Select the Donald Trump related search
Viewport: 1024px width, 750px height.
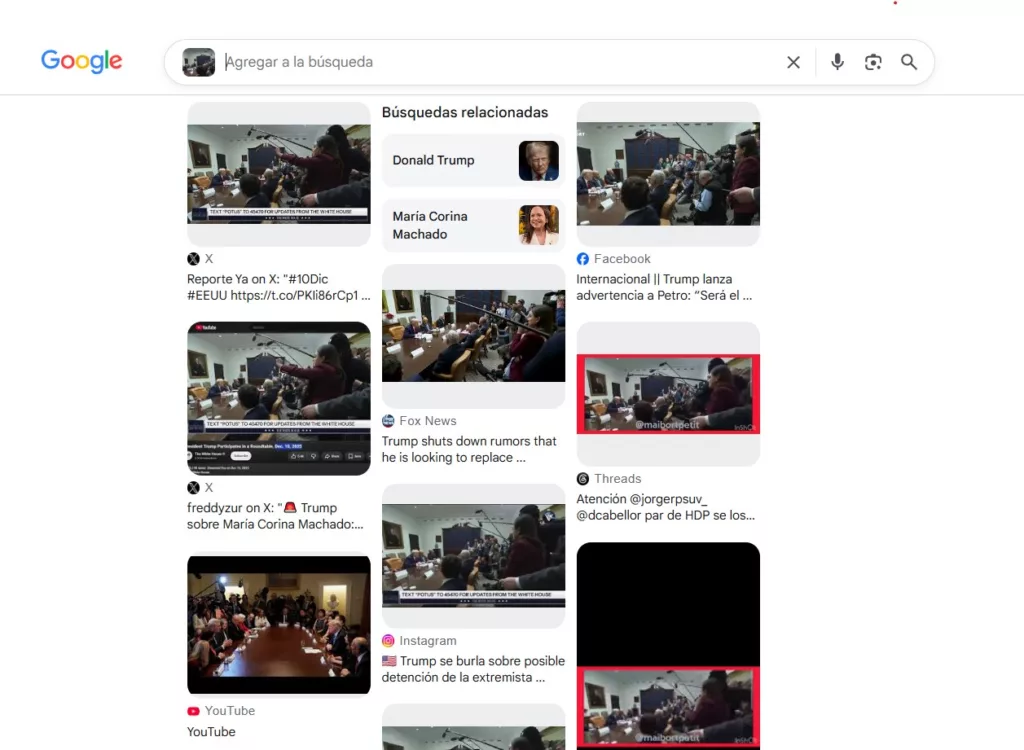(473, 160)
